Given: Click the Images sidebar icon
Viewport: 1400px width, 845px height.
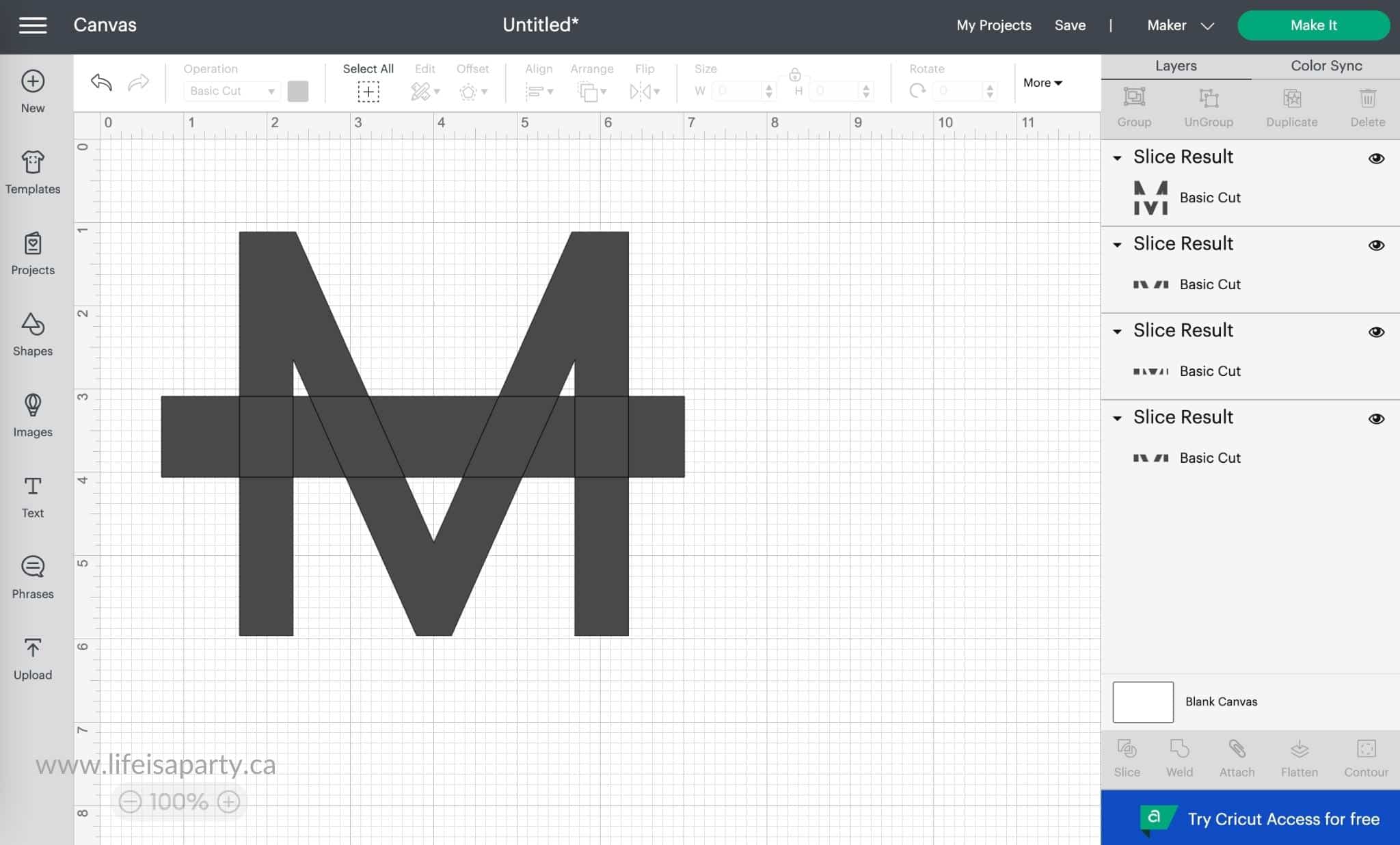Looking at the screenshot, I should [33, 413].
